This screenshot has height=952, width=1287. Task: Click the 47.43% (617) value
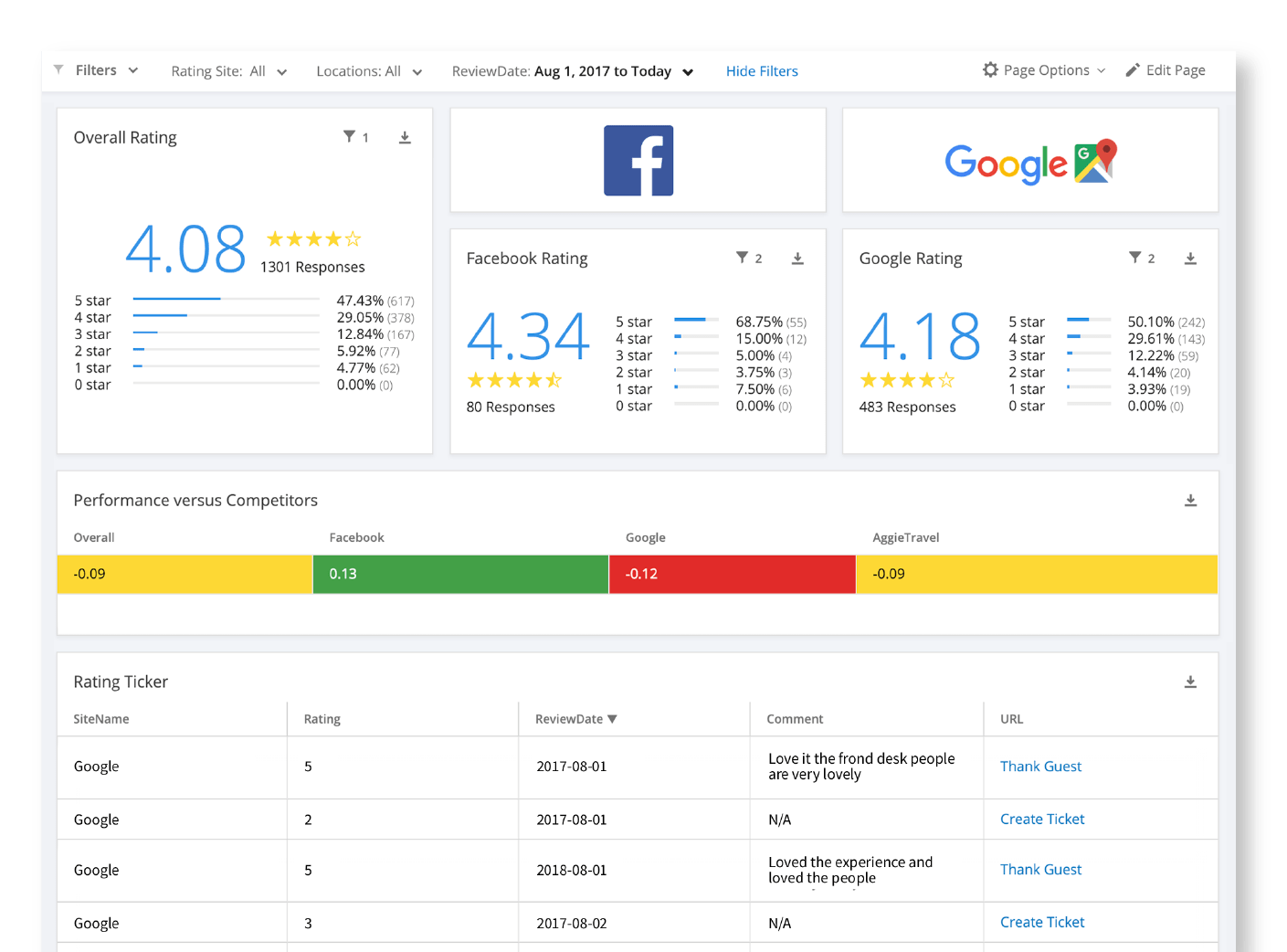[375, 301]
